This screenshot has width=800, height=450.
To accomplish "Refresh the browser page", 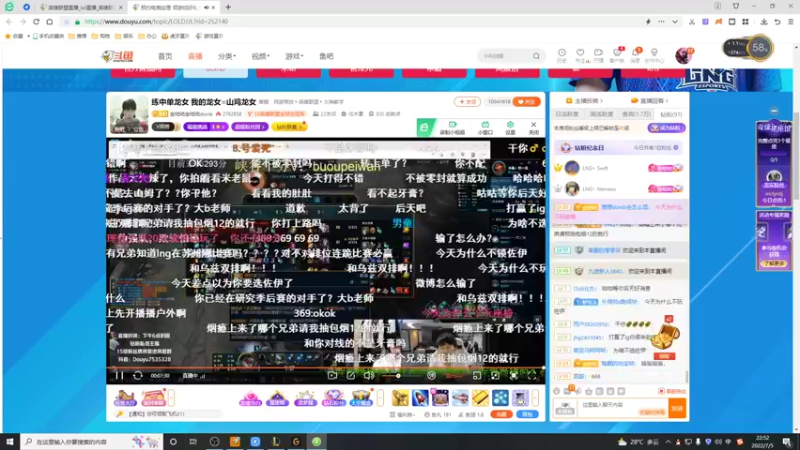I will (36, 22).
